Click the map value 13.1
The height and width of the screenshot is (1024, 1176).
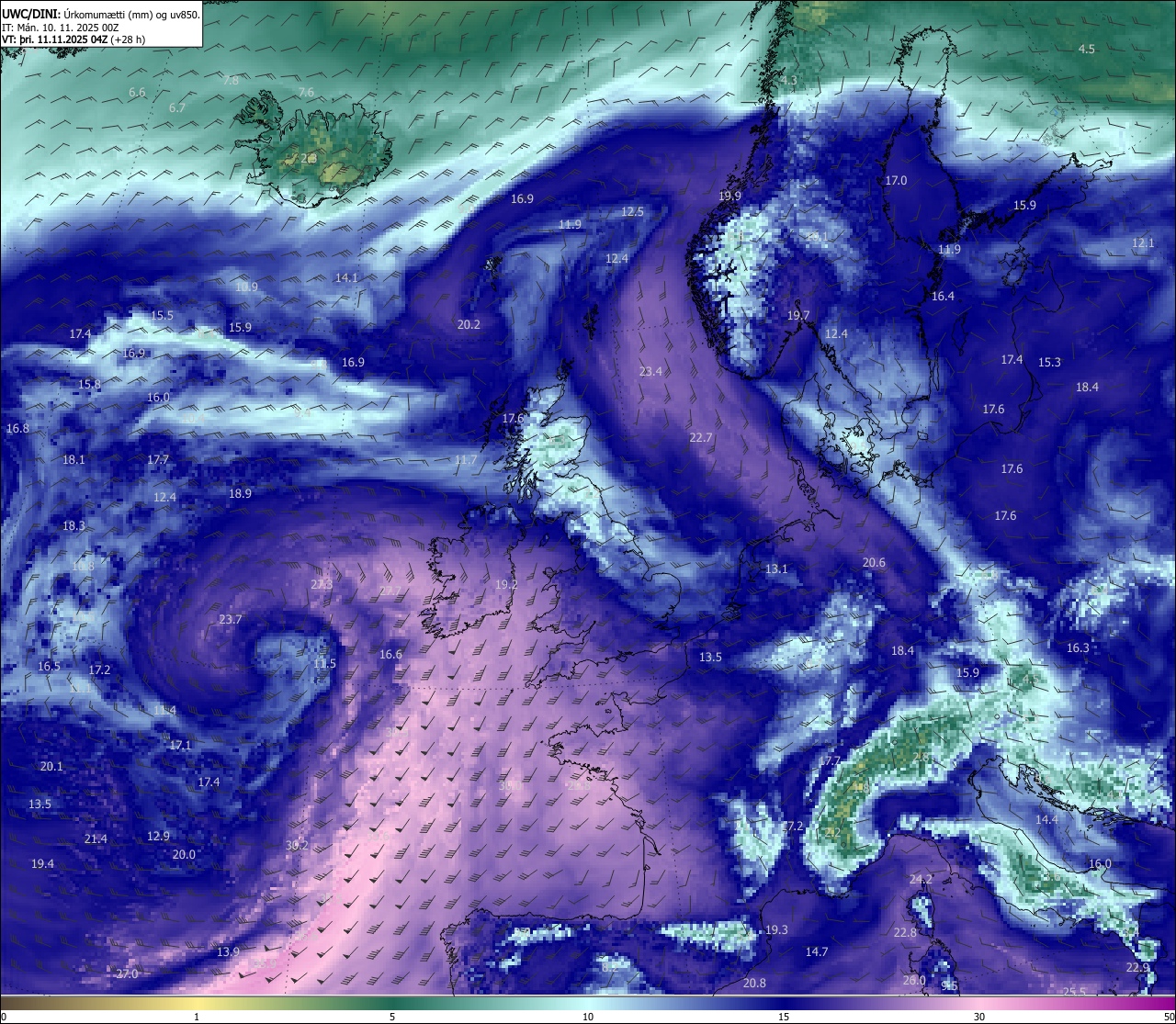[x=776, y=568]
